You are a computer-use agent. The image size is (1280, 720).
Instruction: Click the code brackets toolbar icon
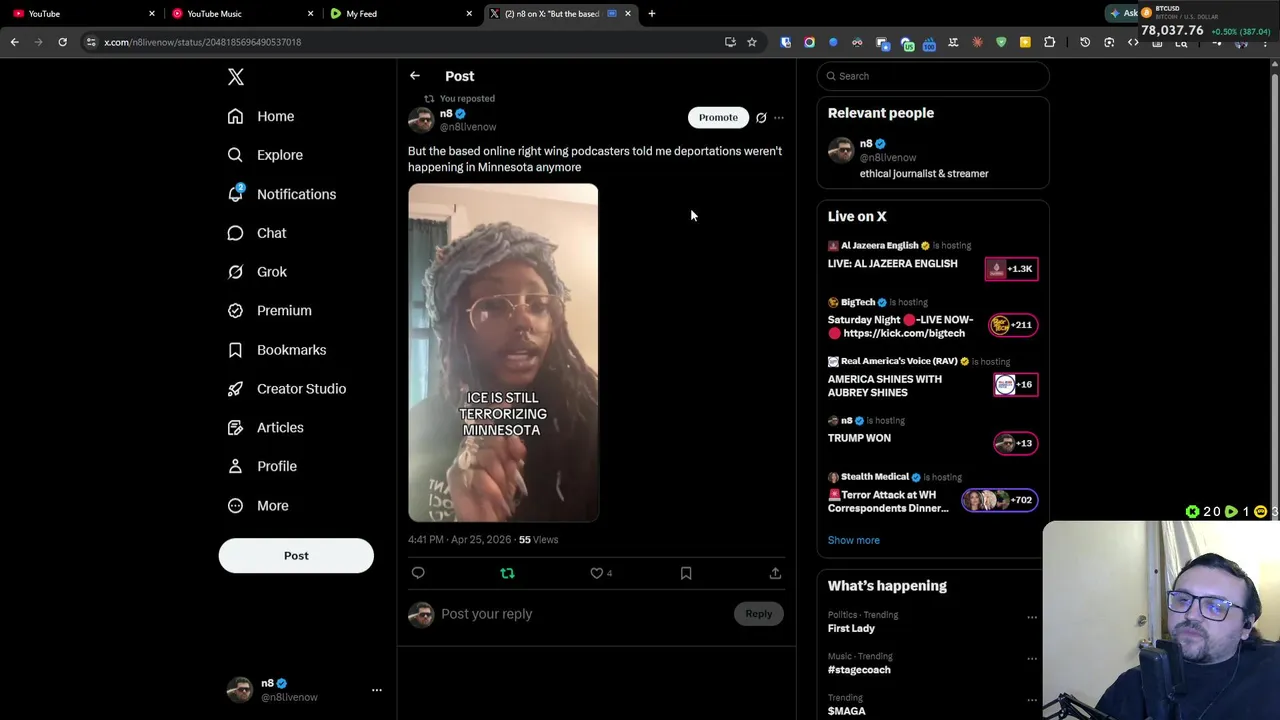pyautogui.click(x=1133, y=42)
